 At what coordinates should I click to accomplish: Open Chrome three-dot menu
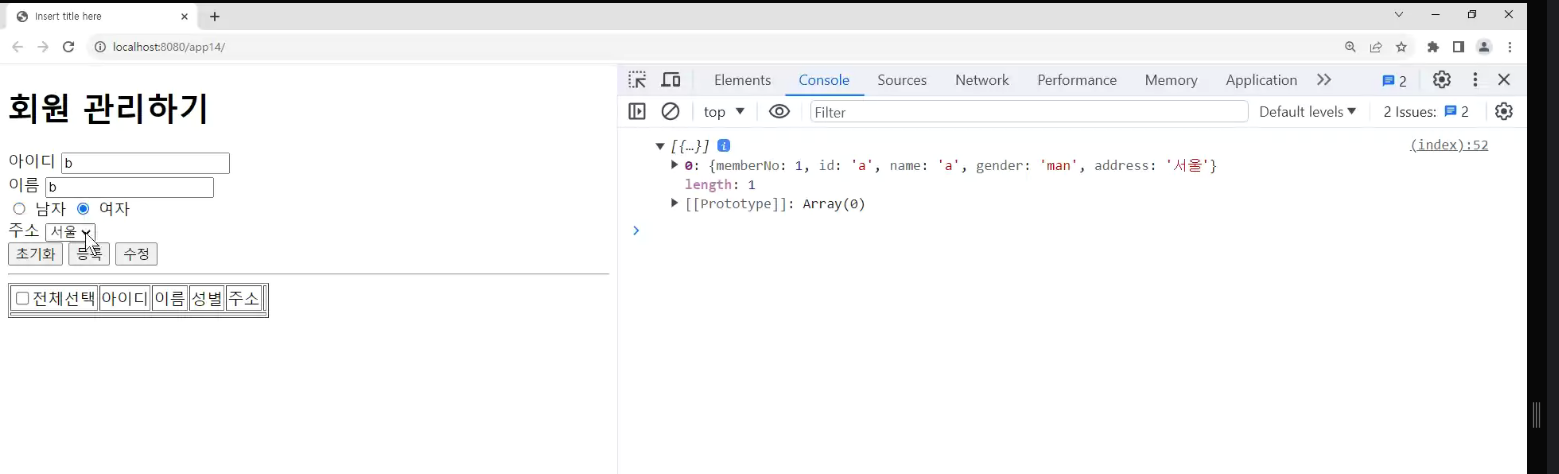(x=1510, y=47)
